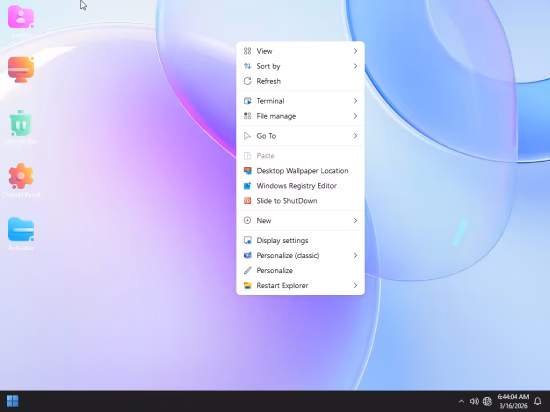
Task: Click the plus-circle icon beside New
Action: coord(248,221)
